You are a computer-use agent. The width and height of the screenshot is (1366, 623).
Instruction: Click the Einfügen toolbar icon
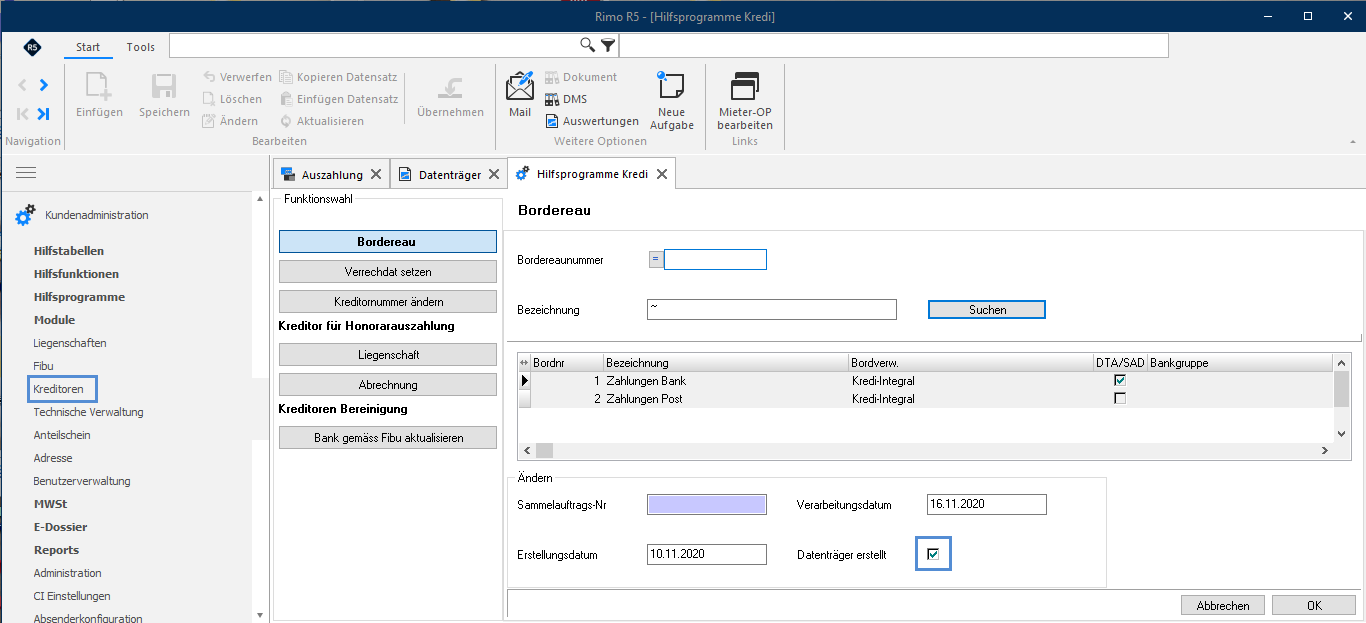coord(99,87)
